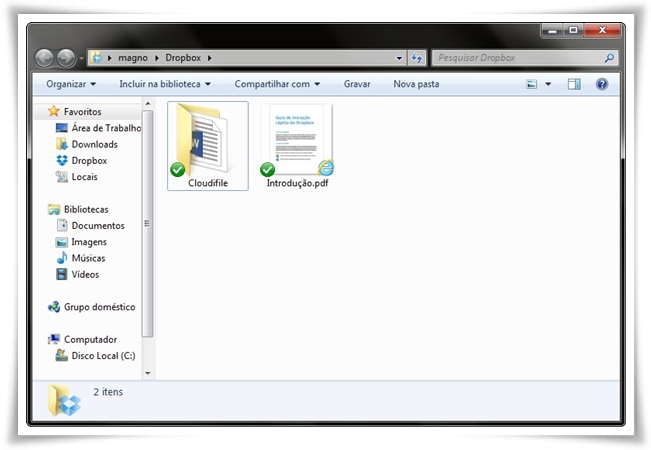Select Grupo doméstico in the sidebar
Viewport: 651px width, 450px height.
click(x=100, y=307)
